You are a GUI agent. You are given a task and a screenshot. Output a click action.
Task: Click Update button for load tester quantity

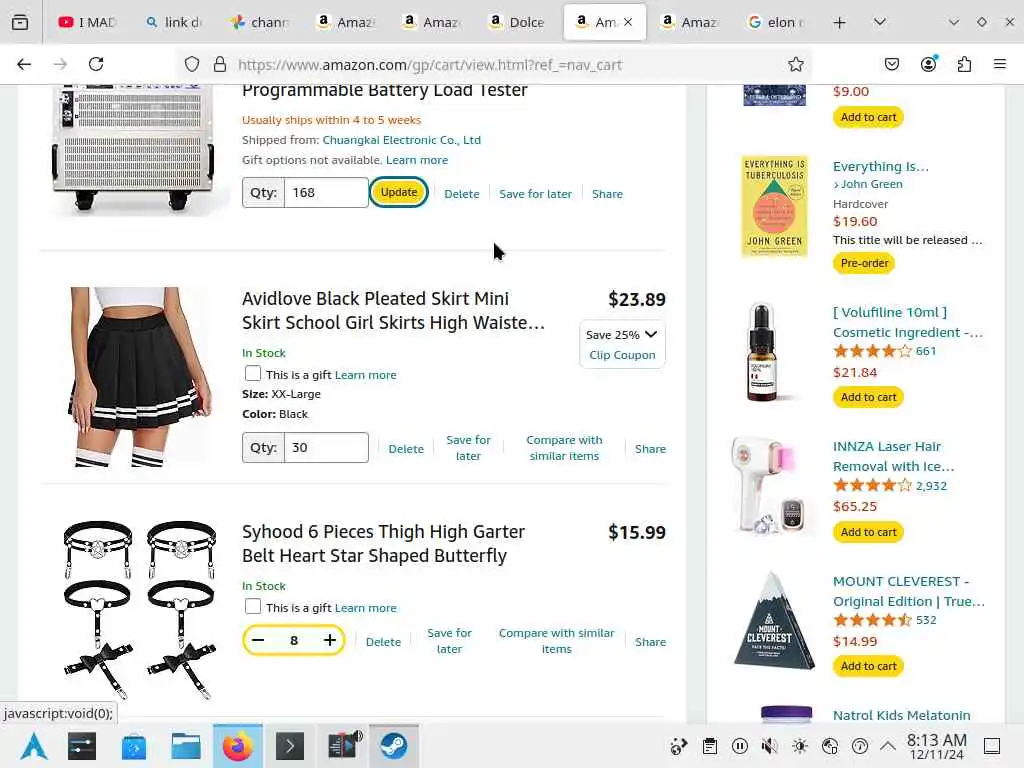pyautogui.click(x=398, y=192)
